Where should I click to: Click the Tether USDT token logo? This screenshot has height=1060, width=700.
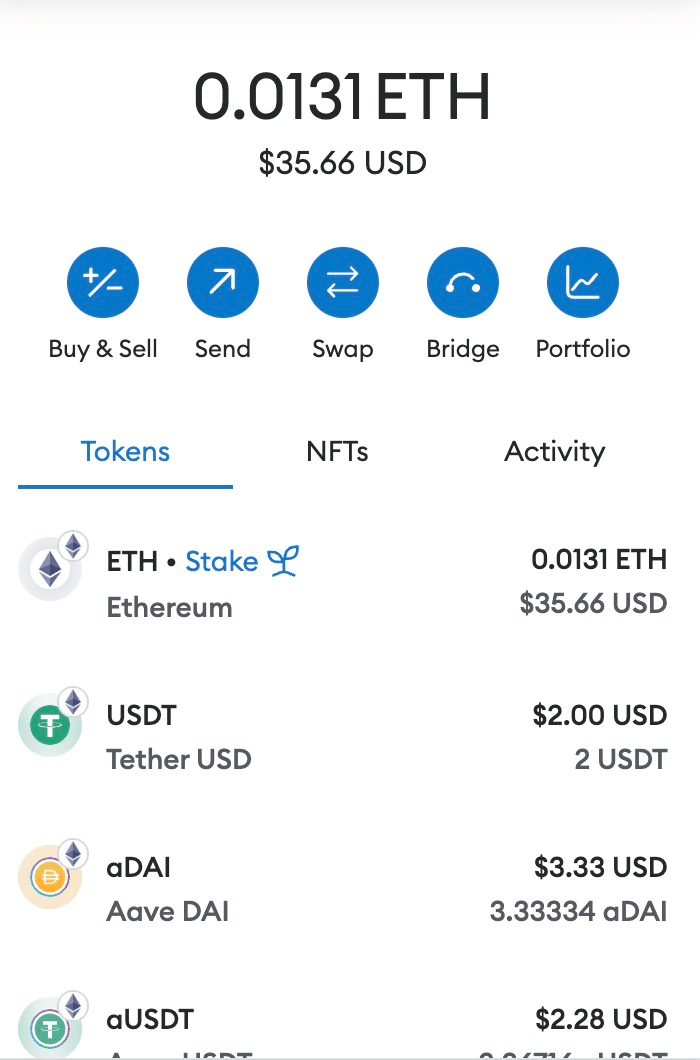click(x=50, y=725)
